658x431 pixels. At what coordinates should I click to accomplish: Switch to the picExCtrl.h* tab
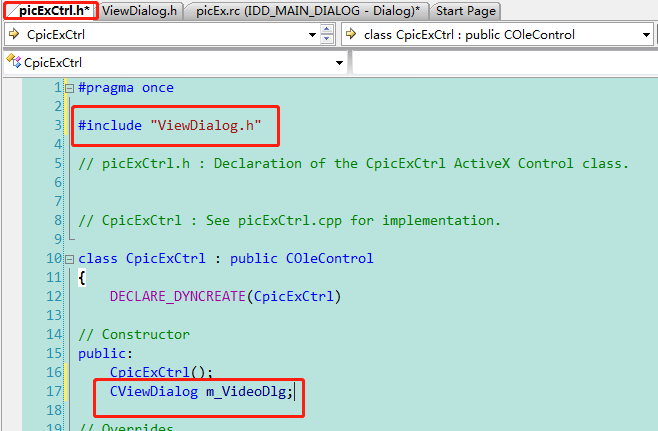(x=51, y=11)
